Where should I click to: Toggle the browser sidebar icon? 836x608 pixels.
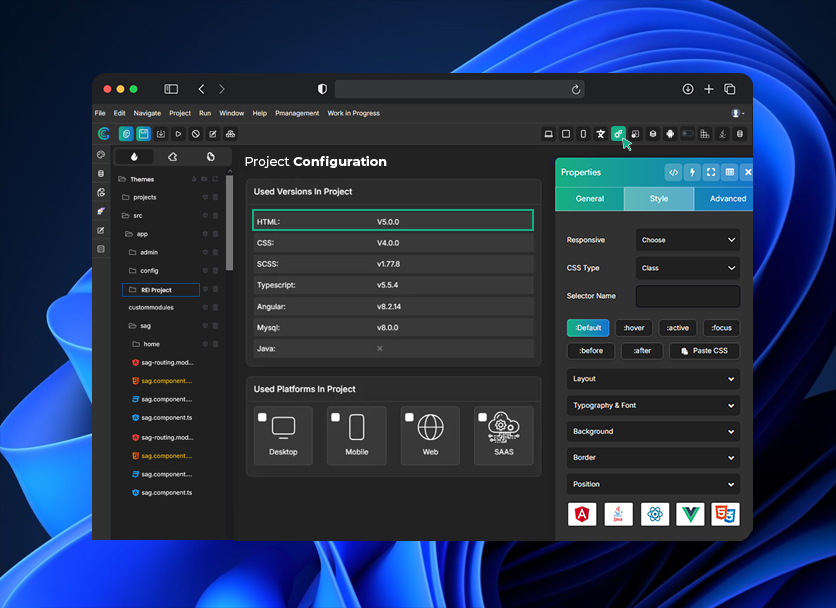pyautogui.click(x=171, y=89)
